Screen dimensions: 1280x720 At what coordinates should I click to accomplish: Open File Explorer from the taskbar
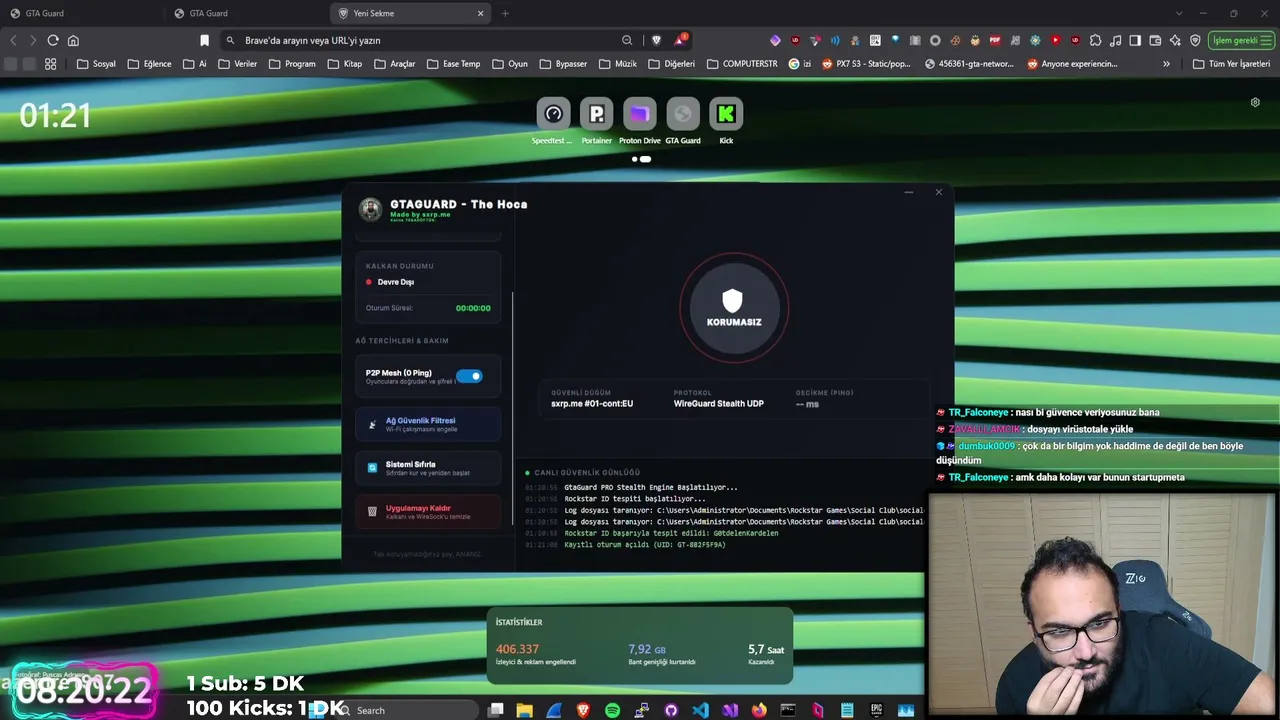[525, 710]
